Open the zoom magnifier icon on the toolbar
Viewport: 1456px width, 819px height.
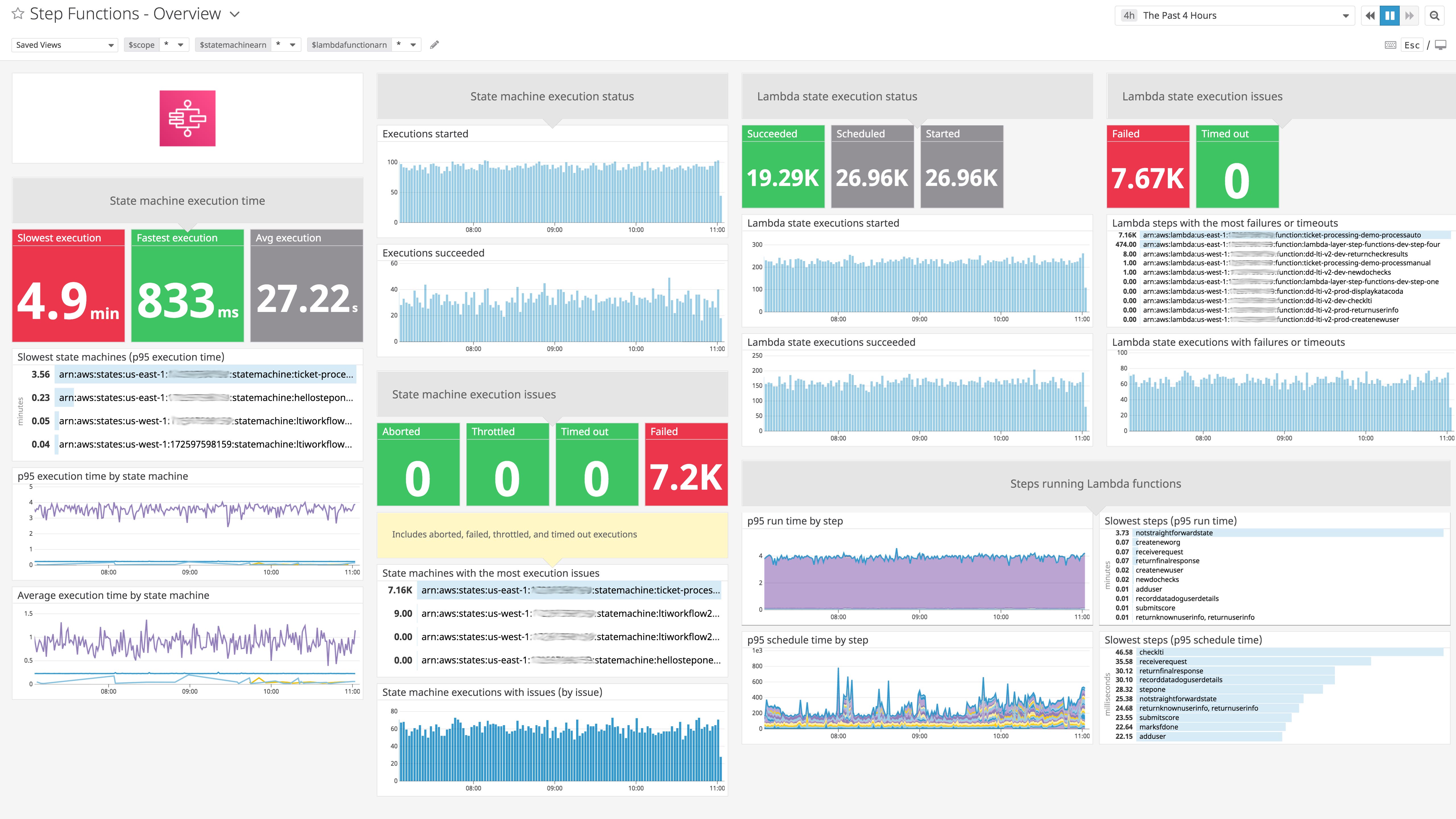click(x=1434, y=15)
